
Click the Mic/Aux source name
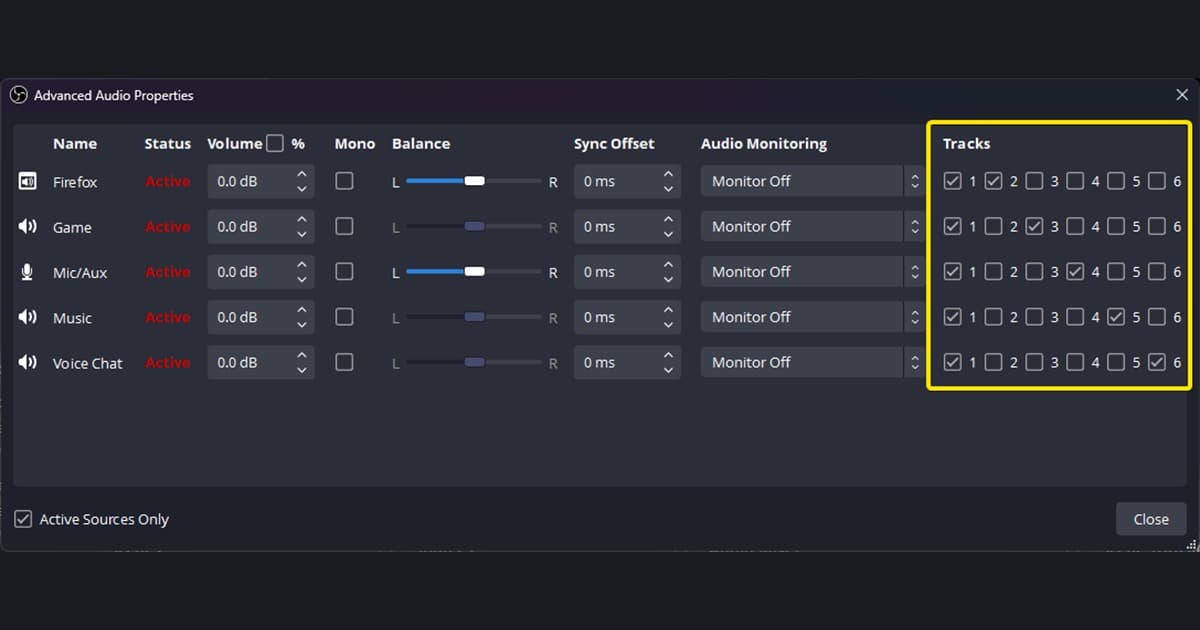pos(80,272)
